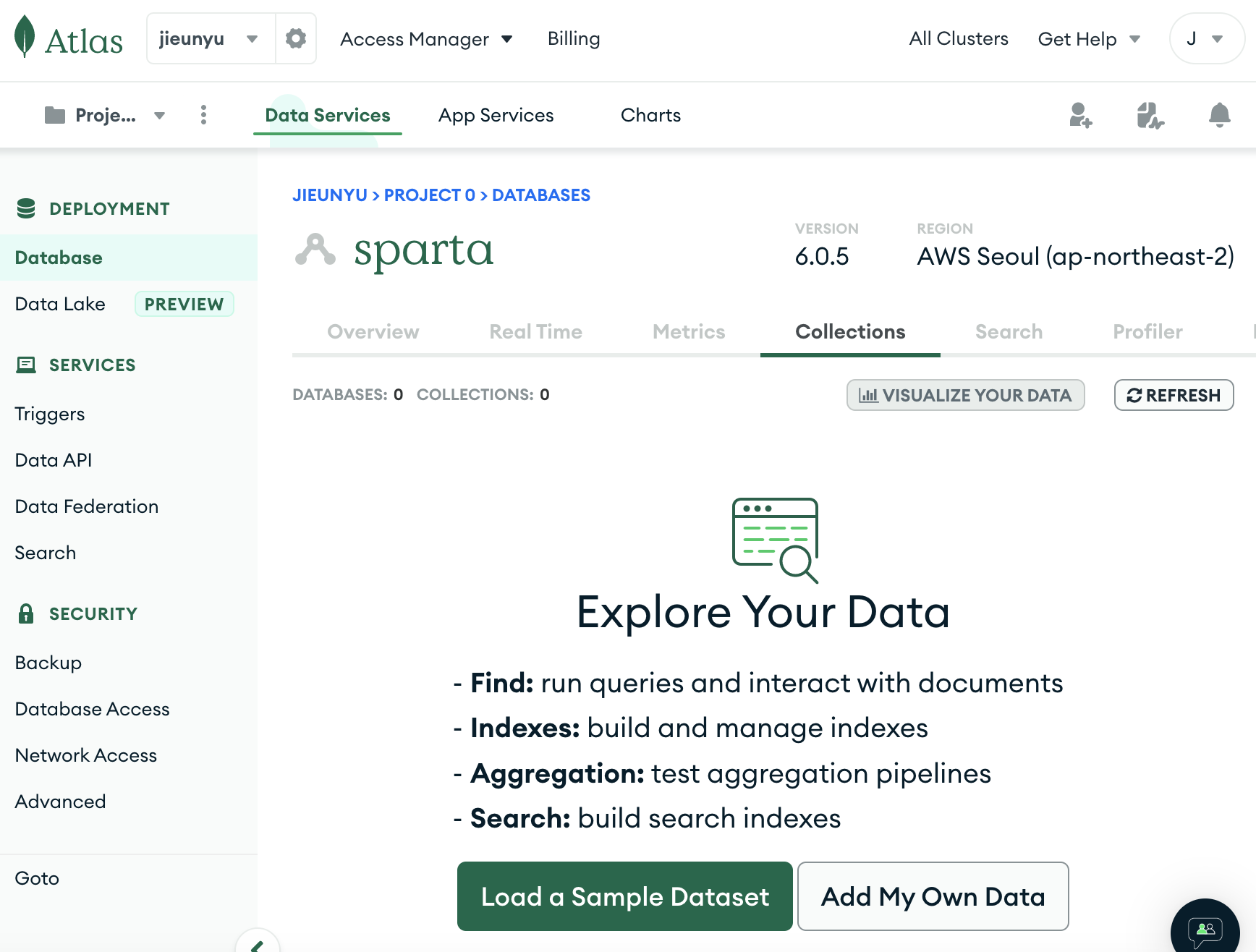Click the project folder icon

[55, 115]
